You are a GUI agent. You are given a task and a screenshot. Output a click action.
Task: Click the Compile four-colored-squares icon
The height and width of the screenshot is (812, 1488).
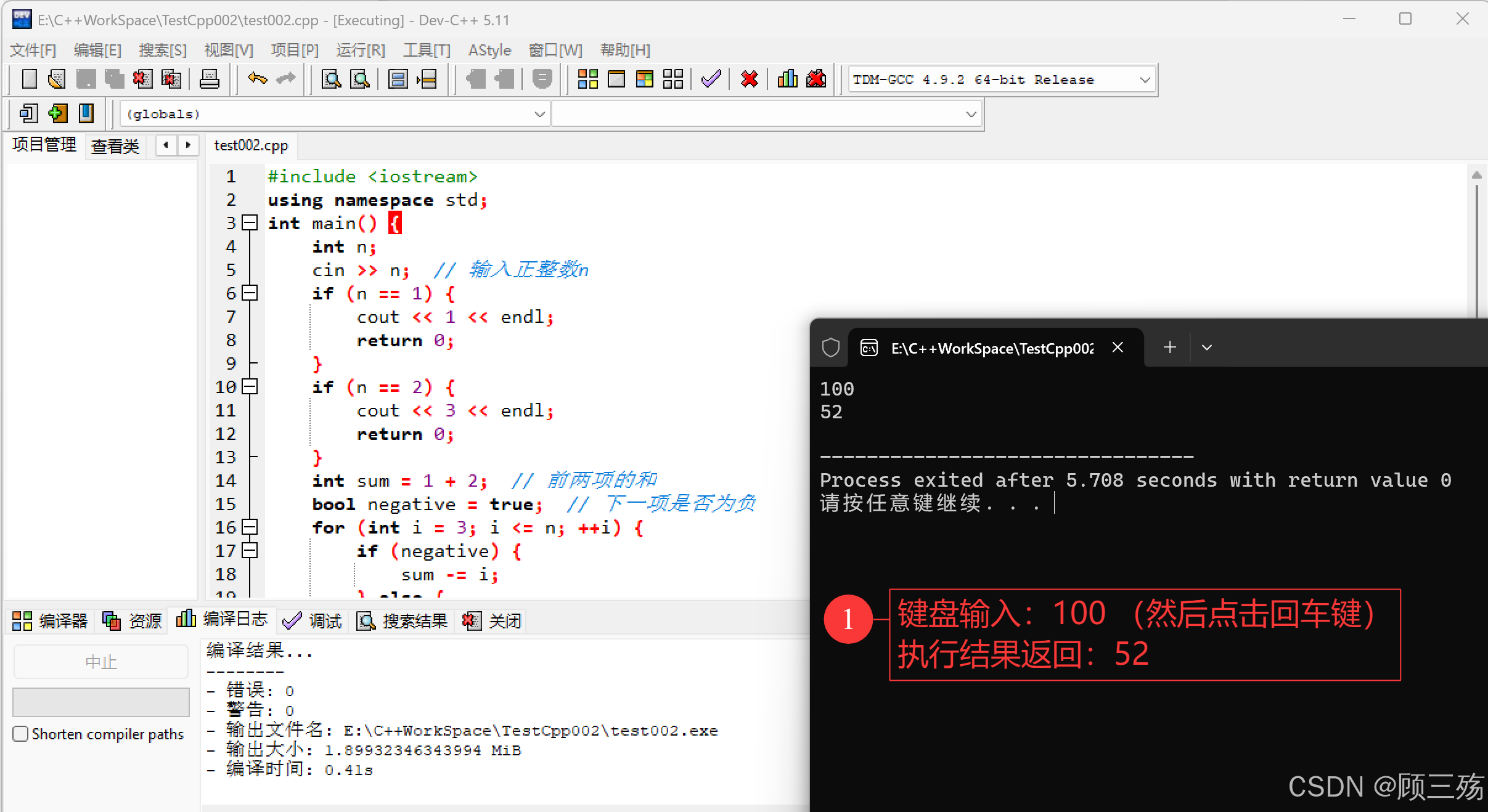[587, 79]
